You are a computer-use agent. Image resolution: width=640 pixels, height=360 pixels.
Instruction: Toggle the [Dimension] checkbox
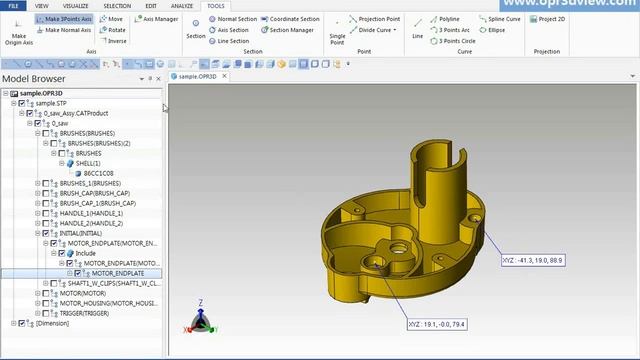coord(22,323)
